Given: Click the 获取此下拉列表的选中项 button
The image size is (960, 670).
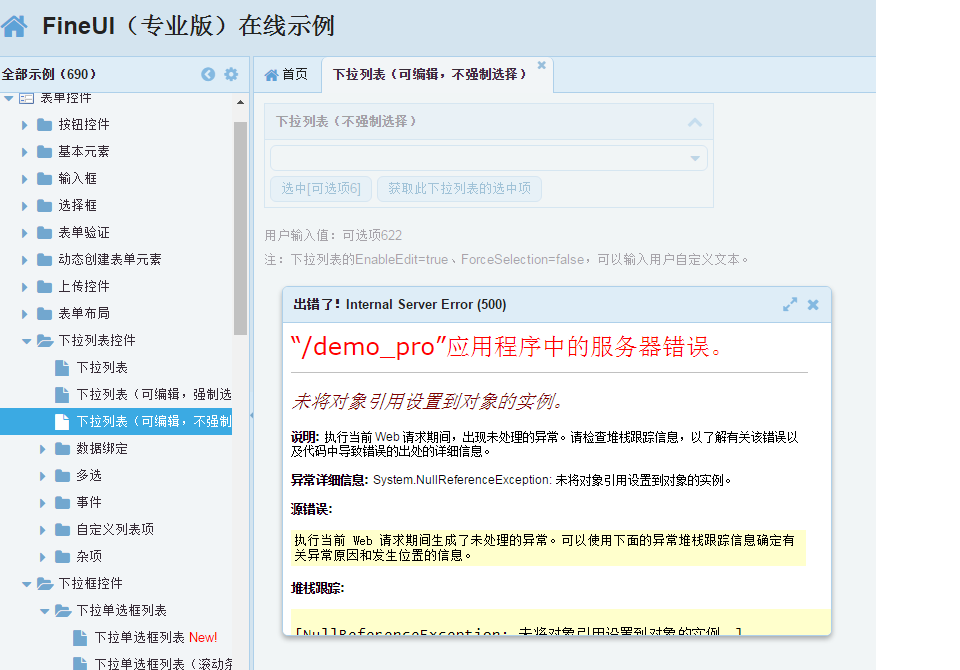Looking at the screenshot, I should click(x=459, y=189).
